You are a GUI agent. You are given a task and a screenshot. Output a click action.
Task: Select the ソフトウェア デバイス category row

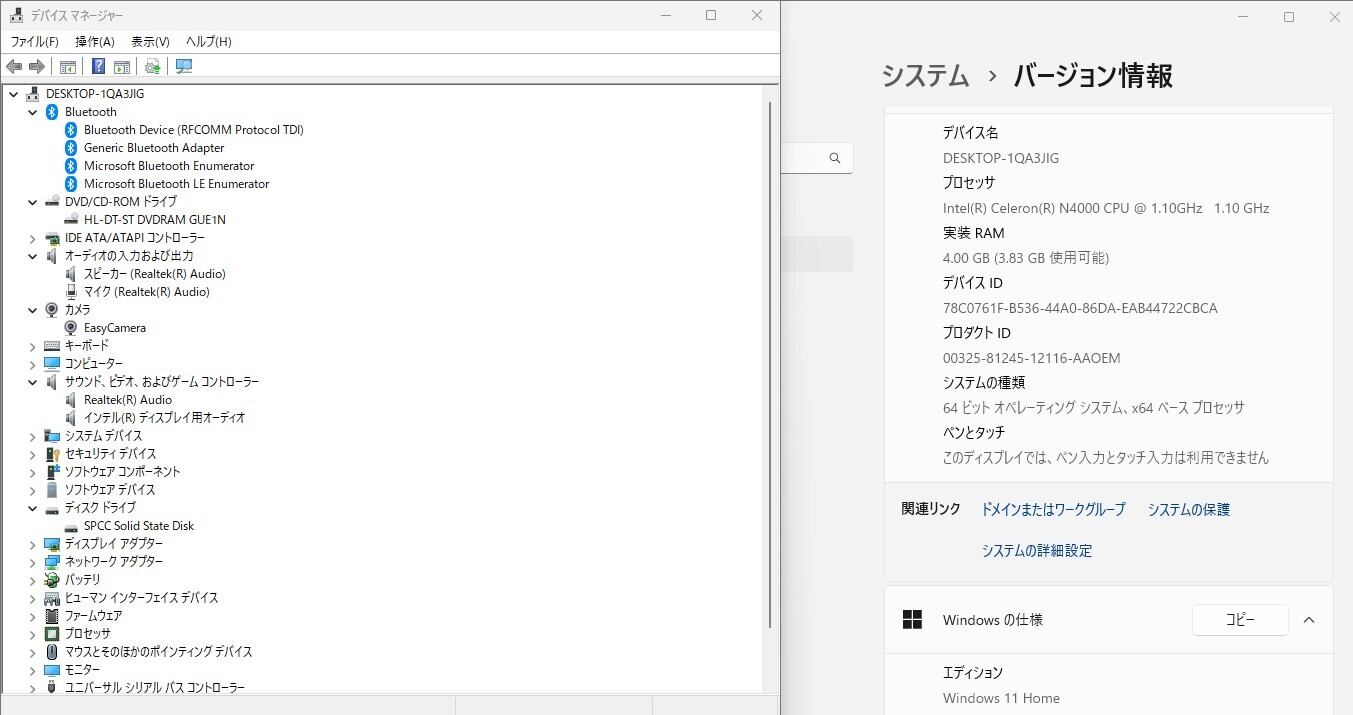click(x=110, y=490)
